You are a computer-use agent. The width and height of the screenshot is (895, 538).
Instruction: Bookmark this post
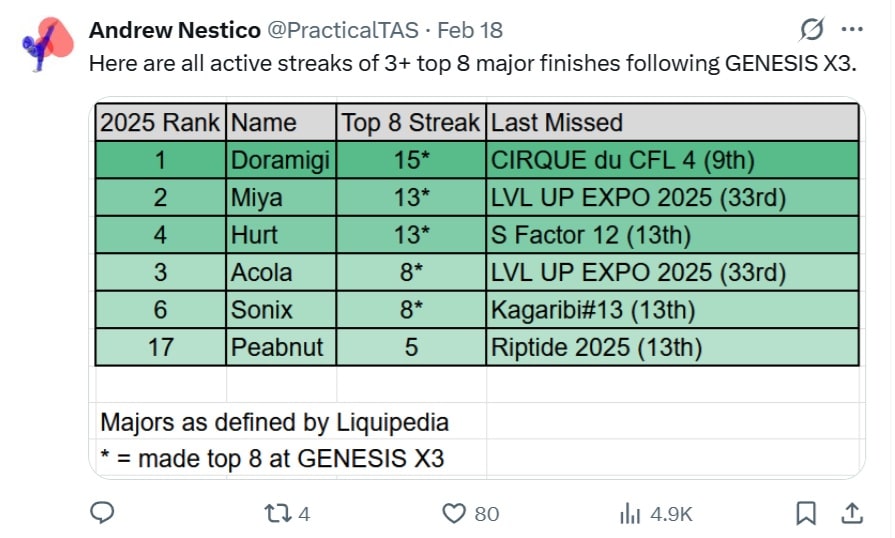805,513
